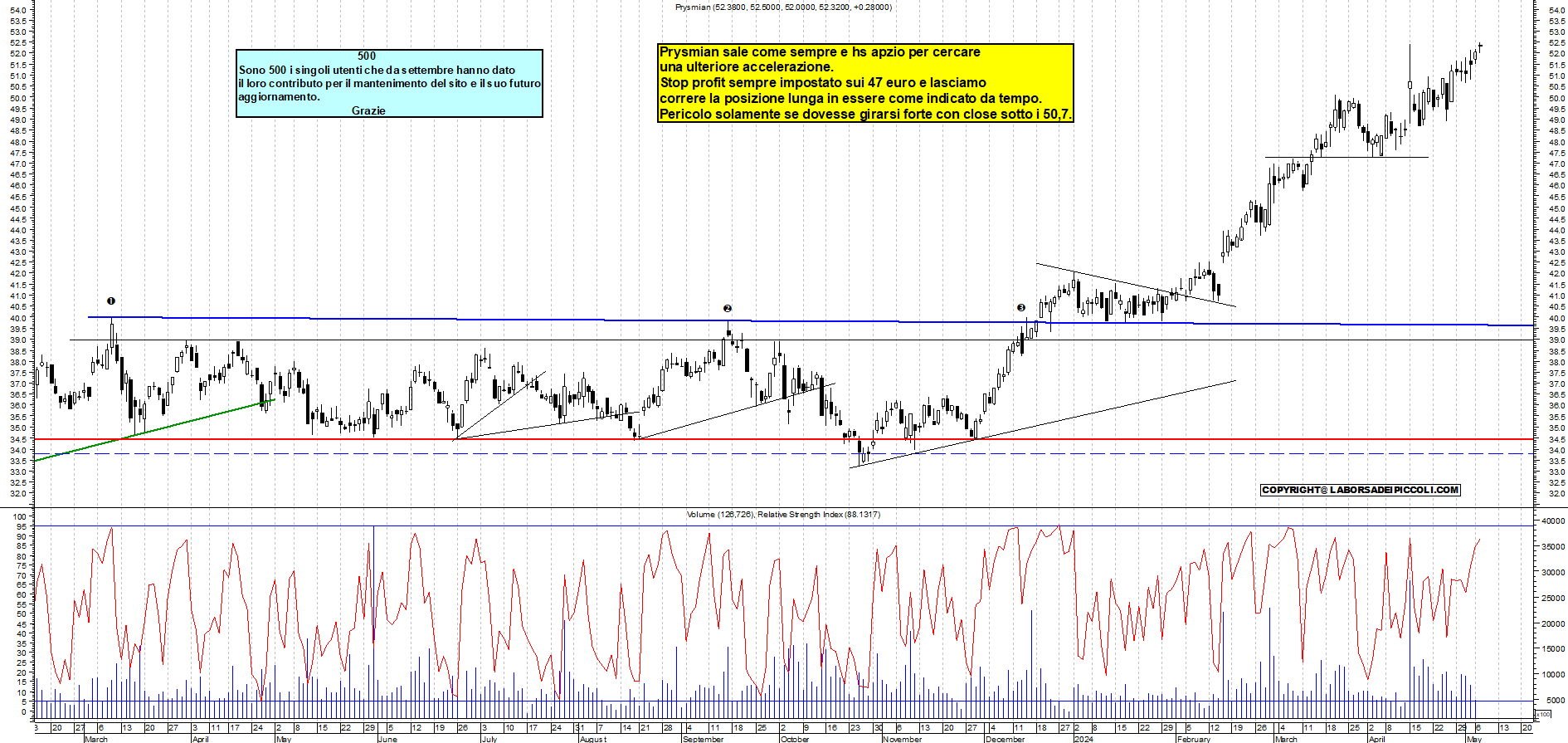Select the line "Stop profit sempre impostato sui 47 euro"
1568x743 pixels.
pyautogui.click(x=823, y=82)
